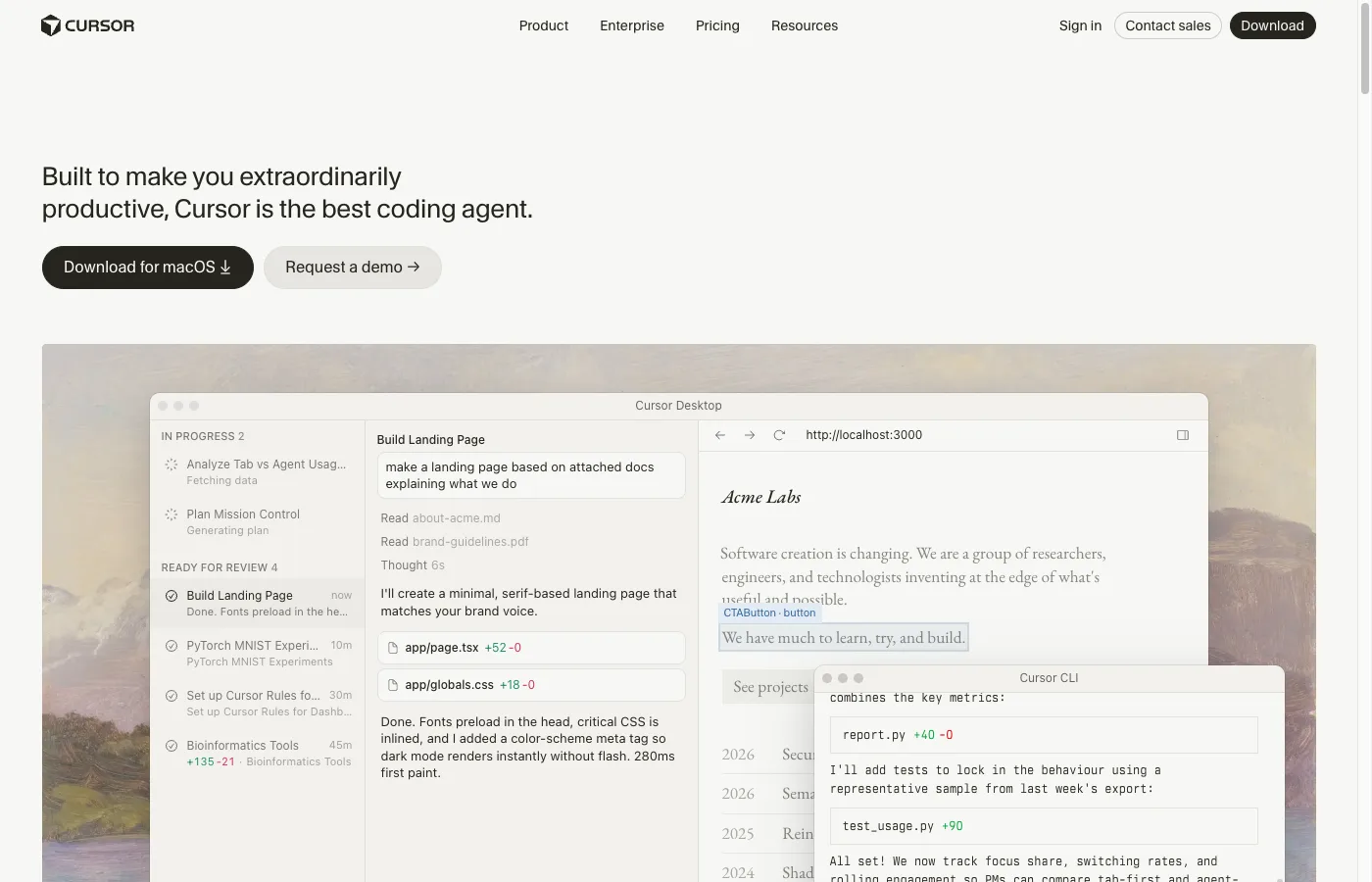Open test_usage.py change in Cursor CLI

(1044, 826)
